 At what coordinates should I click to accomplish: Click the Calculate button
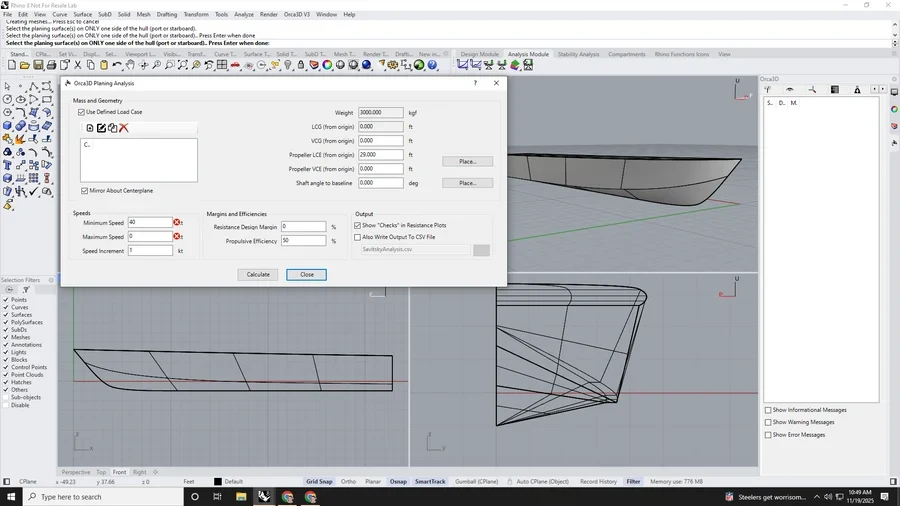coord(258,275)
